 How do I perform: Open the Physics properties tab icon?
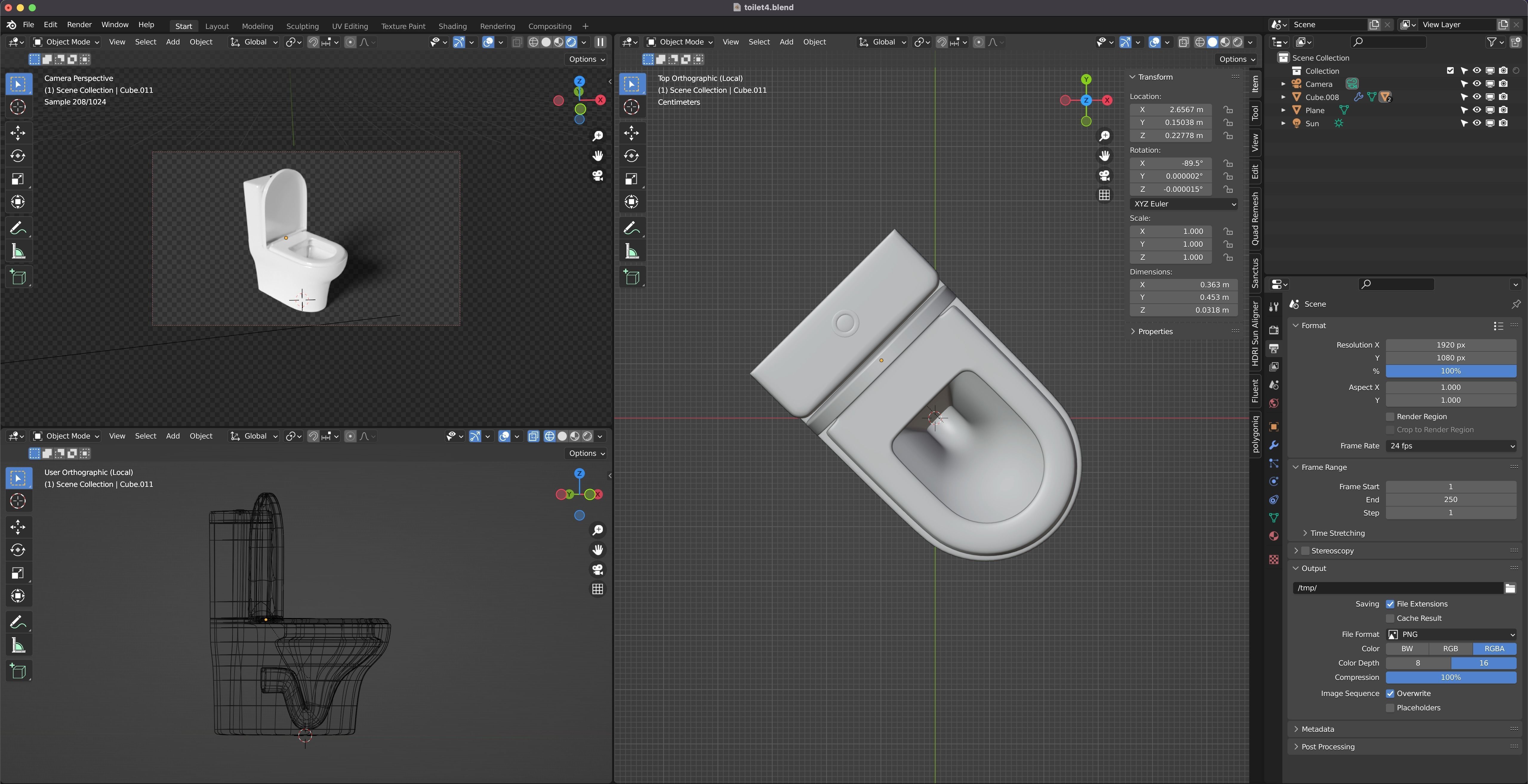pyautogui.click(x=1273, y=481)
